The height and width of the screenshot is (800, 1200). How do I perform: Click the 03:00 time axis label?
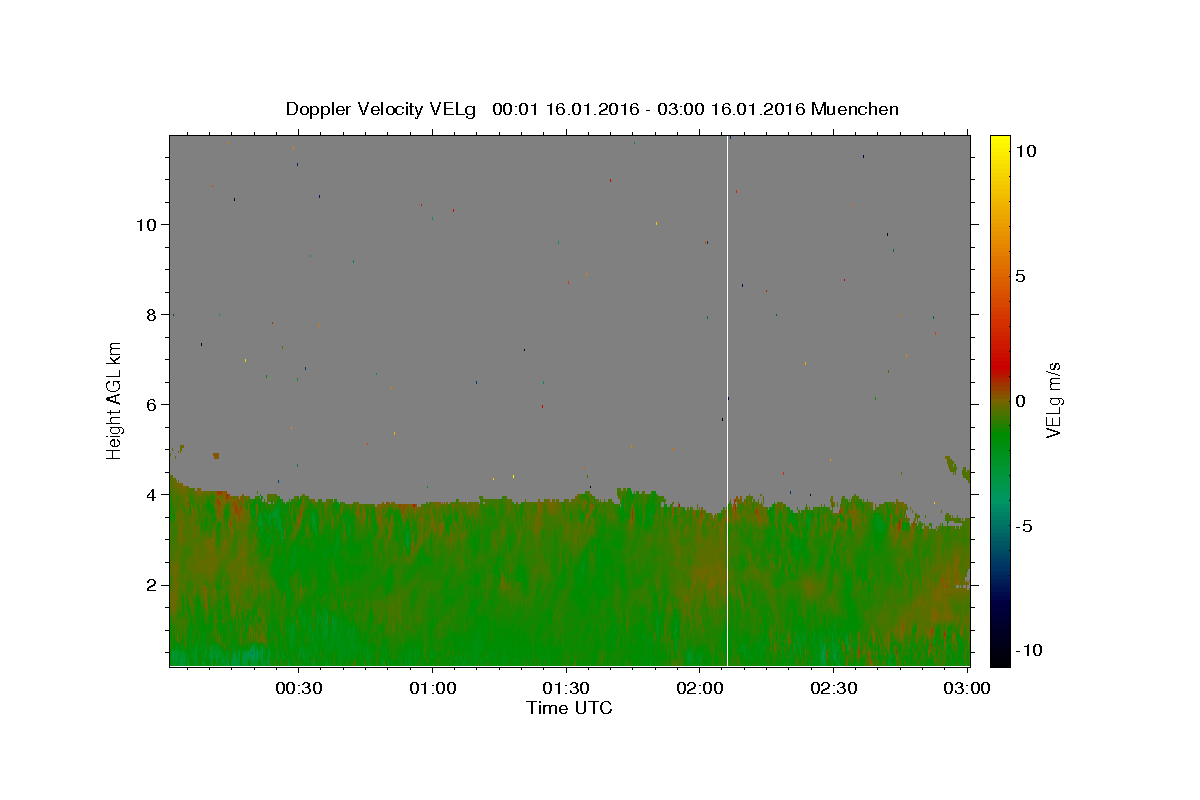point(968,688)
